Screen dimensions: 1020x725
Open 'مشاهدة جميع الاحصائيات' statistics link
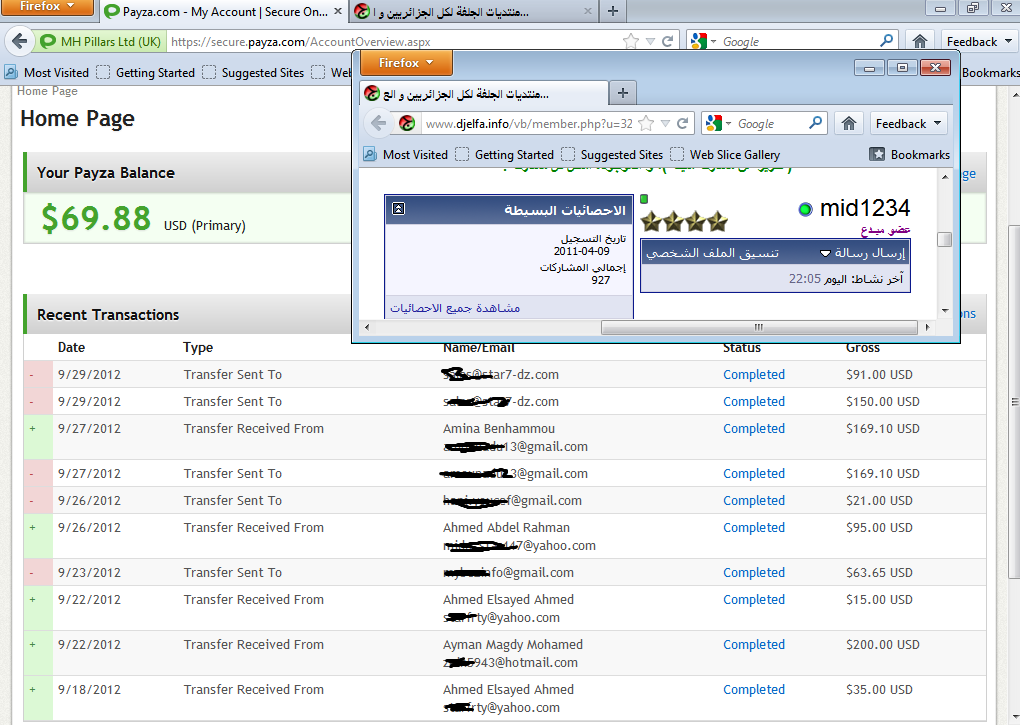click(455, 308)
